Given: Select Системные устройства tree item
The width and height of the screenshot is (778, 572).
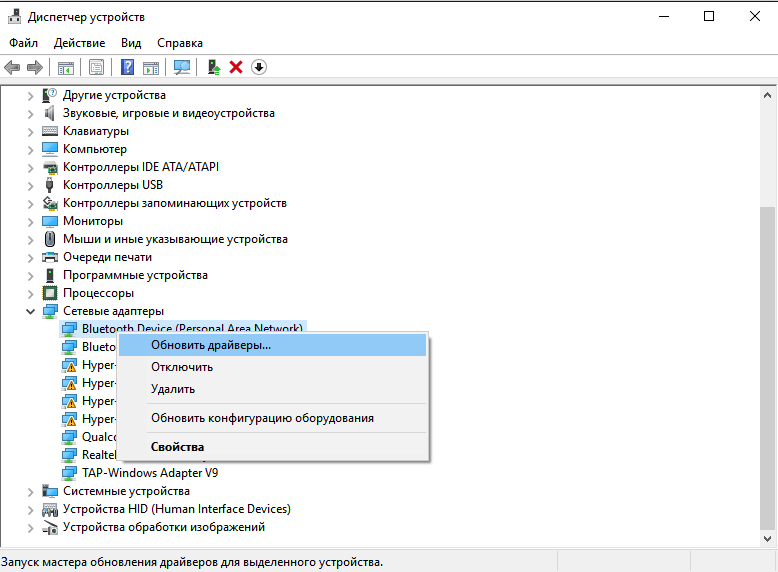Looking at the screenshot, I should pos(126,491).
